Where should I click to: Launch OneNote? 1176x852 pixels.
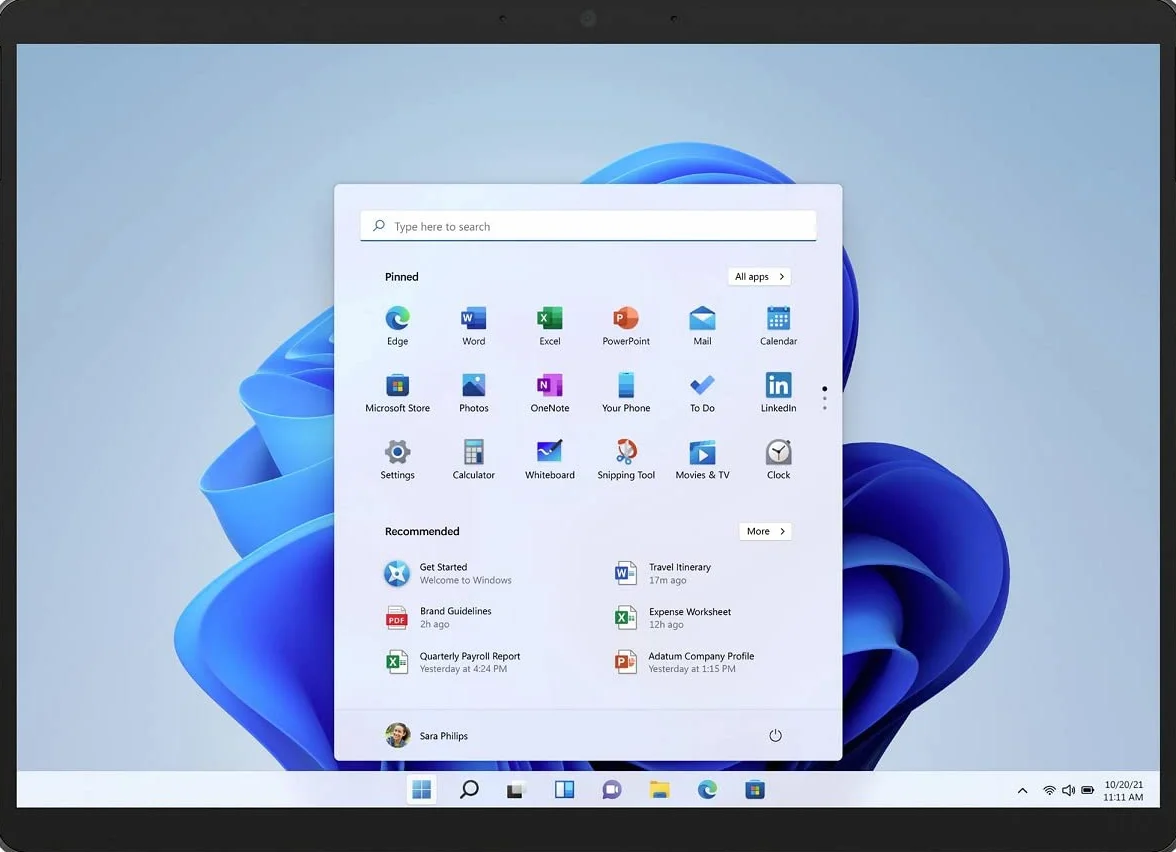pos(550,392)
